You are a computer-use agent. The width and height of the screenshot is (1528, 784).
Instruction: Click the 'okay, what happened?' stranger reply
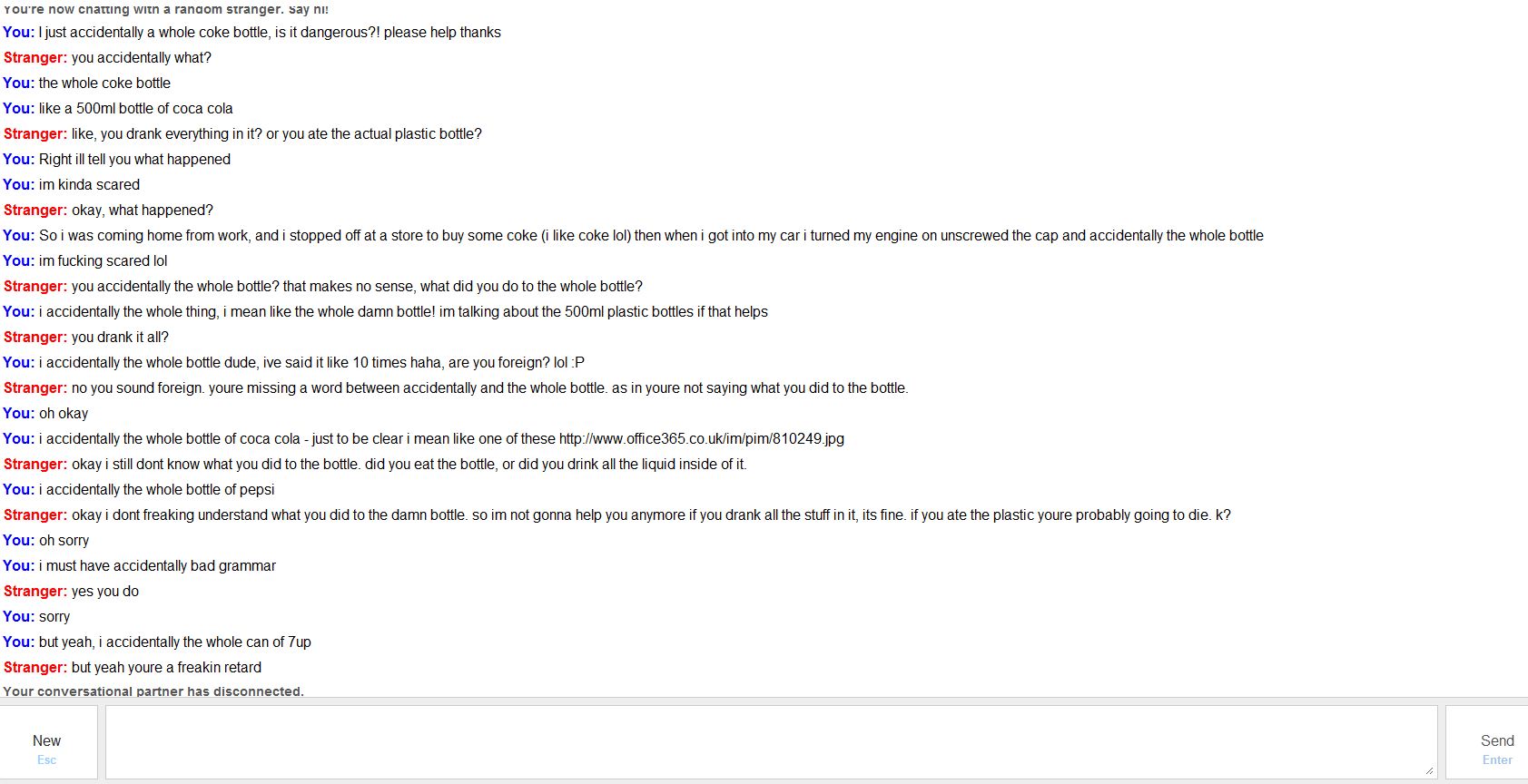[x=142, y=211]
